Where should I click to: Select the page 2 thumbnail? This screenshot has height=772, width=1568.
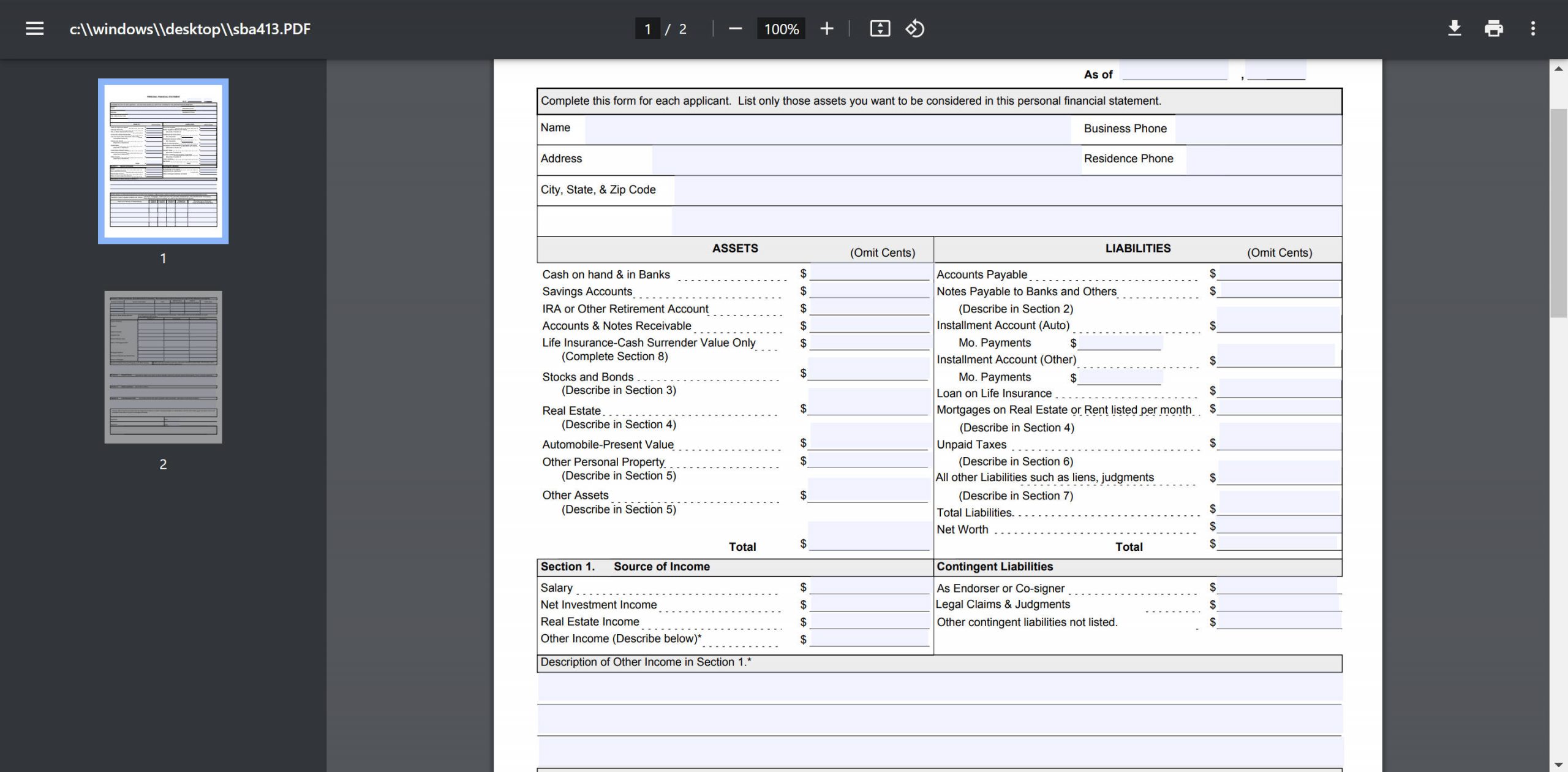click(x=163, y=368)
